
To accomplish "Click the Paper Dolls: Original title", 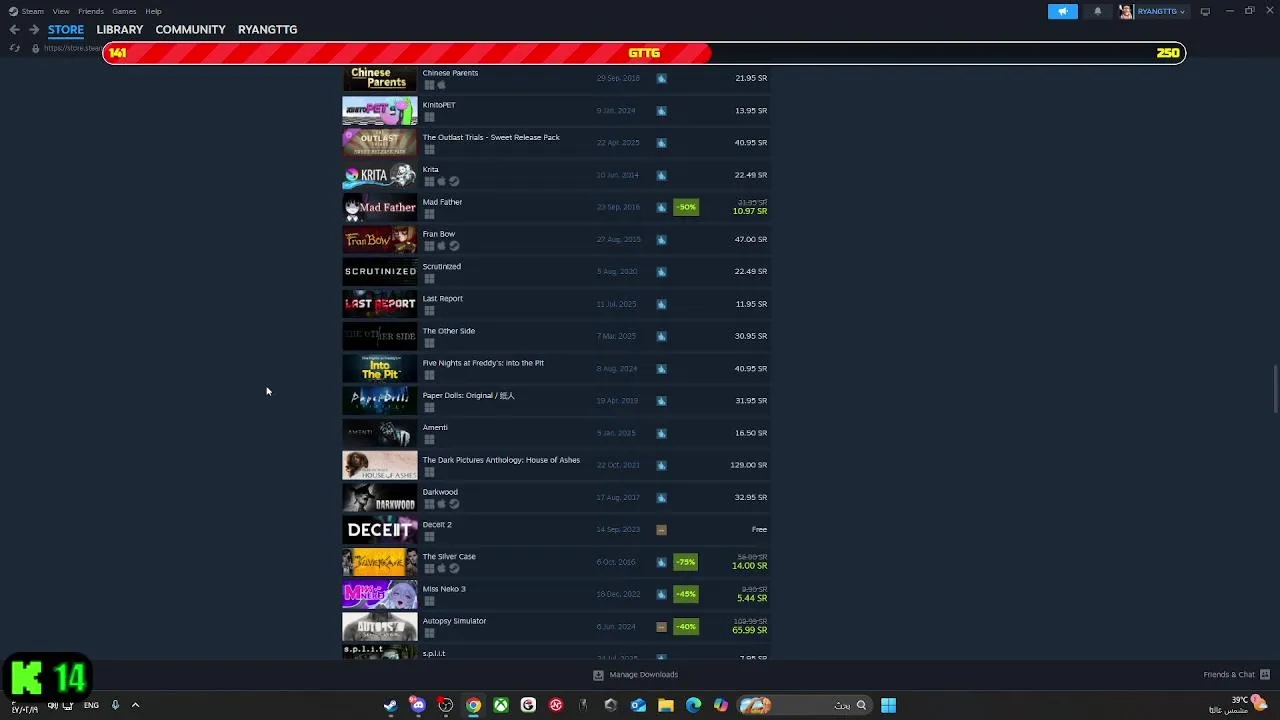I will click(x=468, y=395).
